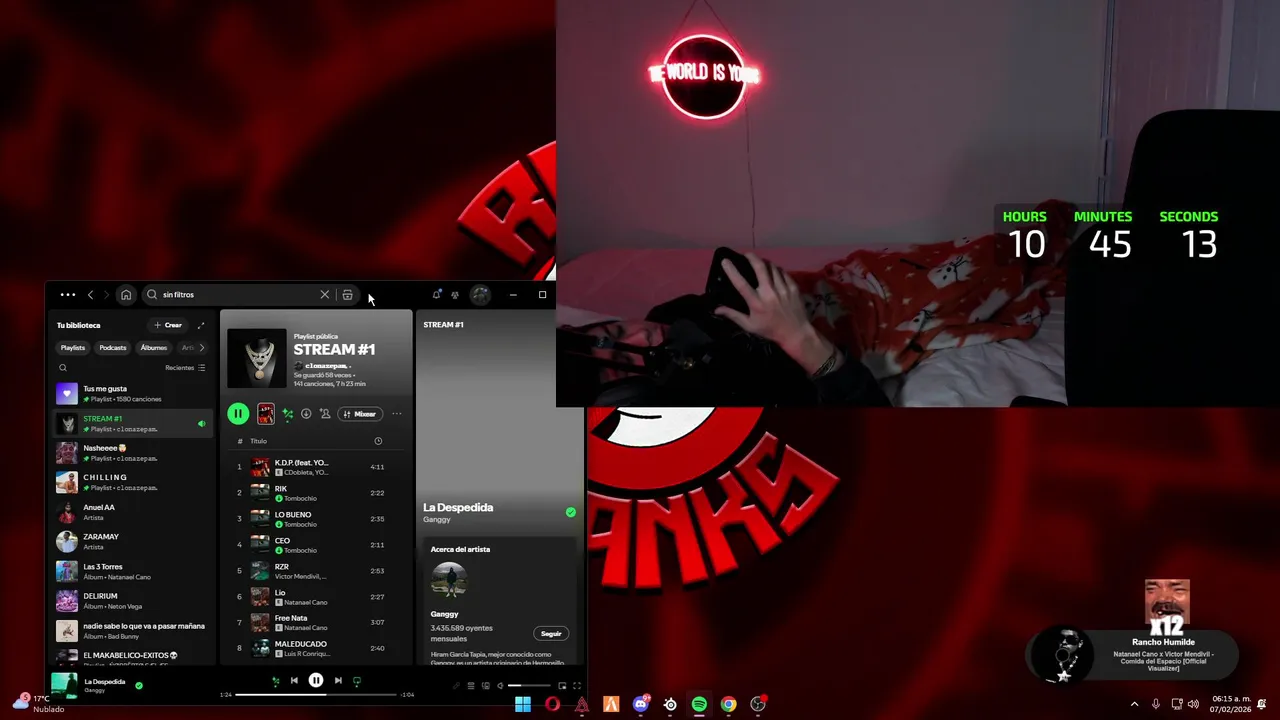Invite collaborators to the playlist
This screenshot has width=1280, height=720.
(325, 414)
